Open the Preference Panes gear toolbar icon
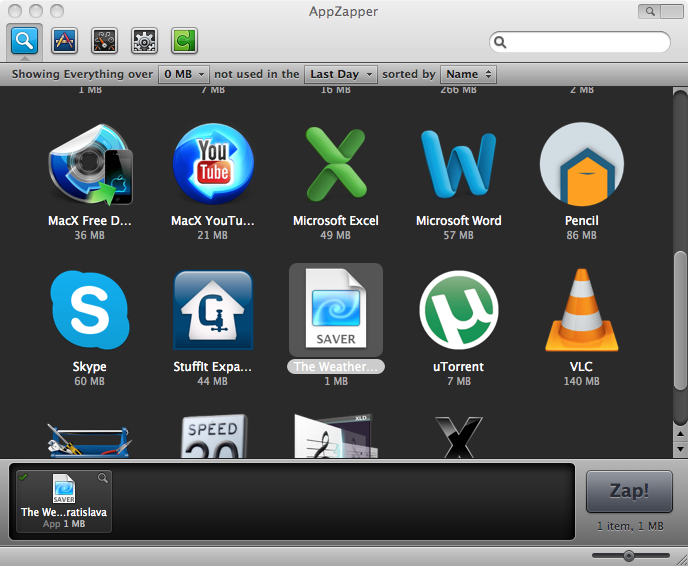688x566 pixels. [144, 41]
